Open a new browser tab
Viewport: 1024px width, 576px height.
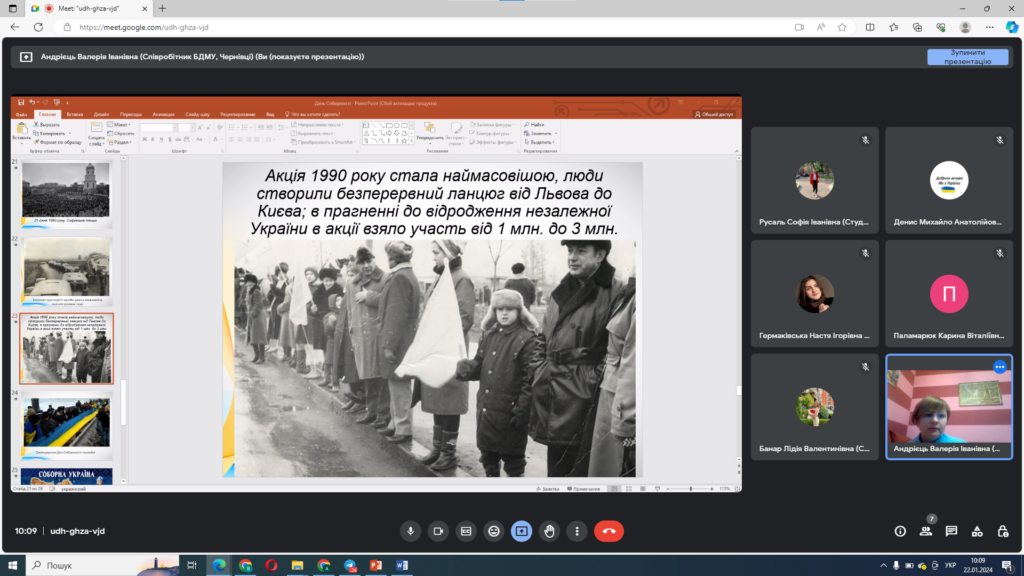163,8
